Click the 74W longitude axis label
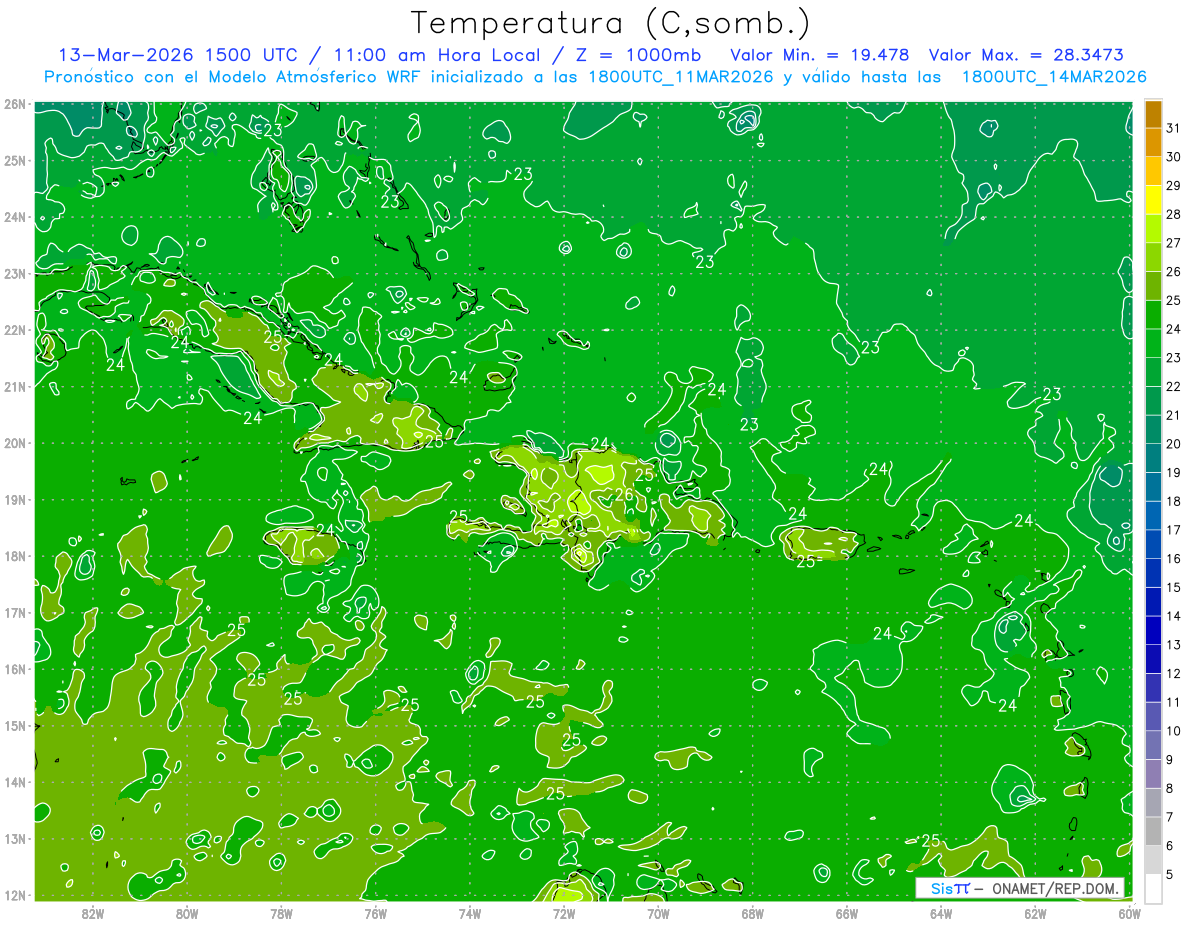Viewport: 1200px width, 927px height. click(x=470, y=913)
